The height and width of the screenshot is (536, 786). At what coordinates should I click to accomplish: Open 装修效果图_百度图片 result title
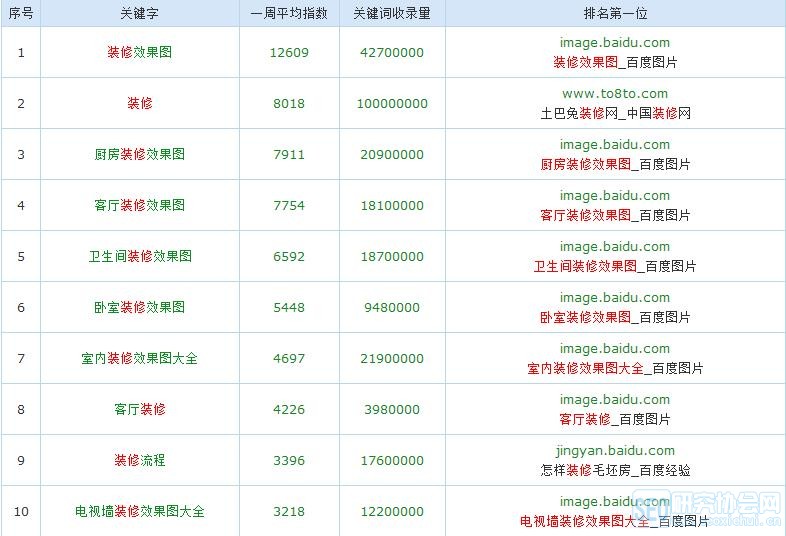pyautogui.click(x=615, y=62)
